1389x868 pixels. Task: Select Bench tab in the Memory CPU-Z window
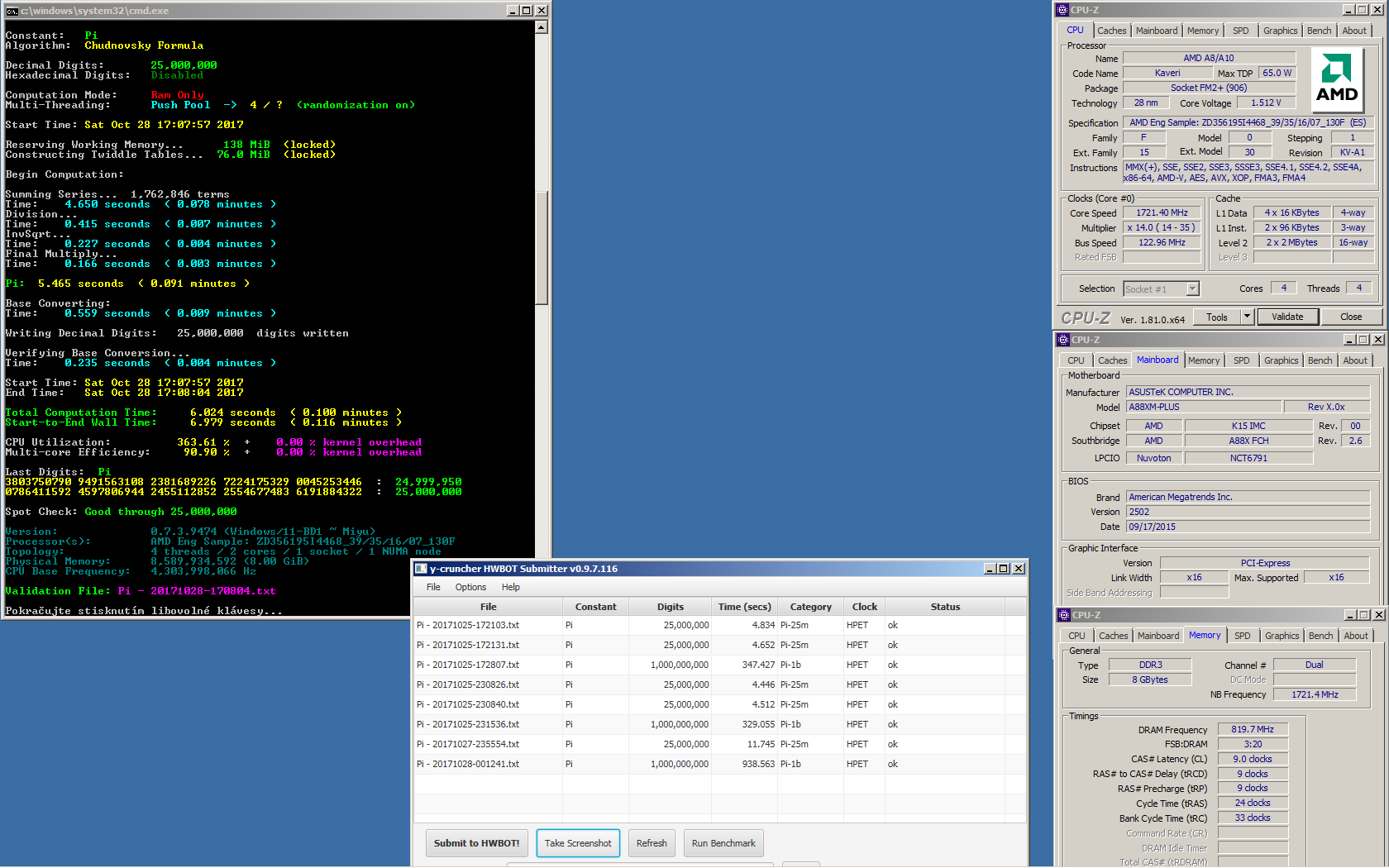[x=1321, y=636]
